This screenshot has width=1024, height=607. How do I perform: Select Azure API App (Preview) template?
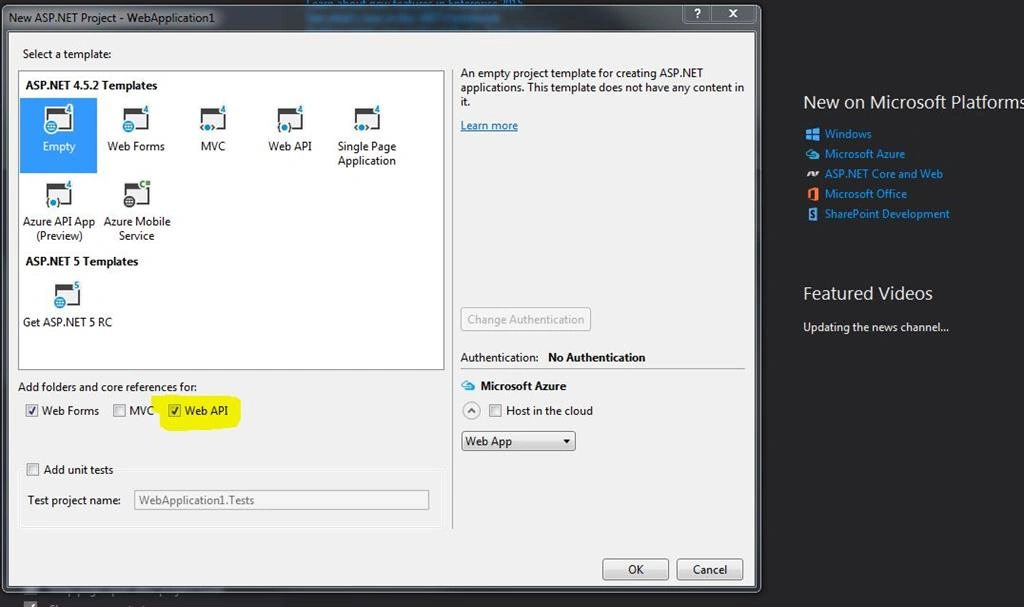pyautogui.click(x=59, y=212)
